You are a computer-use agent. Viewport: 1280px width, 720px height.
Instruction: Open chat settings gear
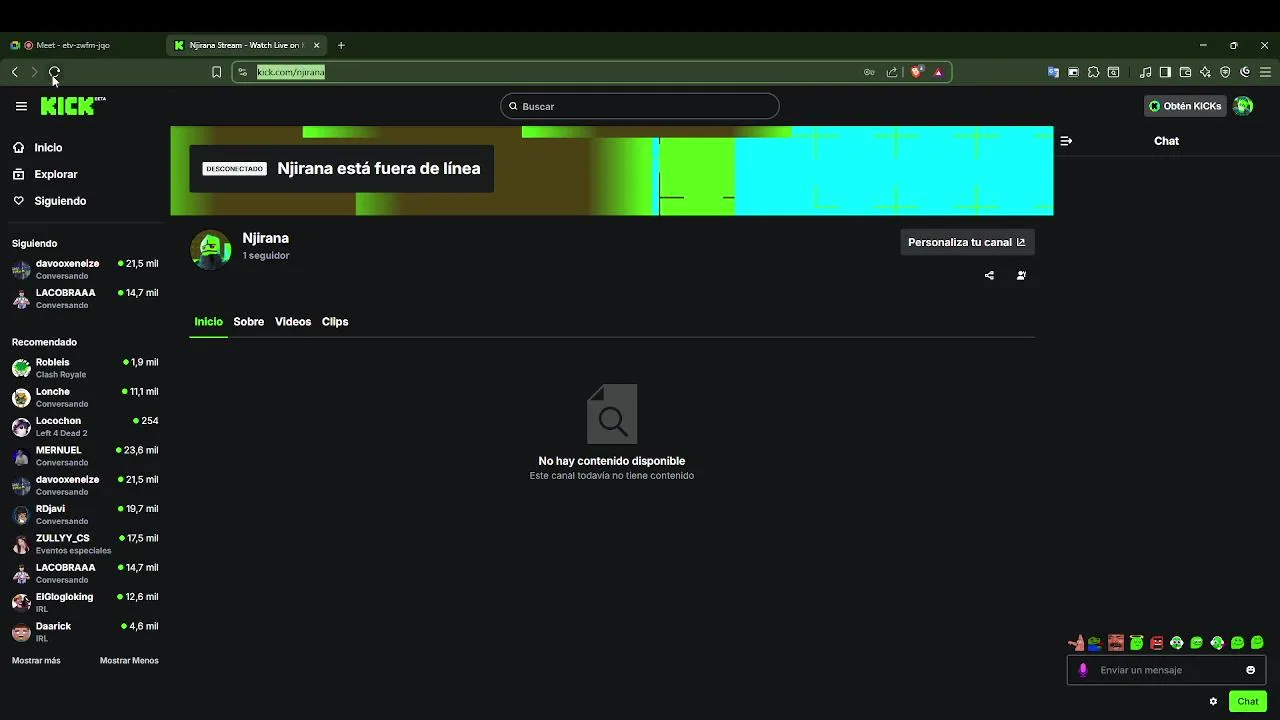1213,701
